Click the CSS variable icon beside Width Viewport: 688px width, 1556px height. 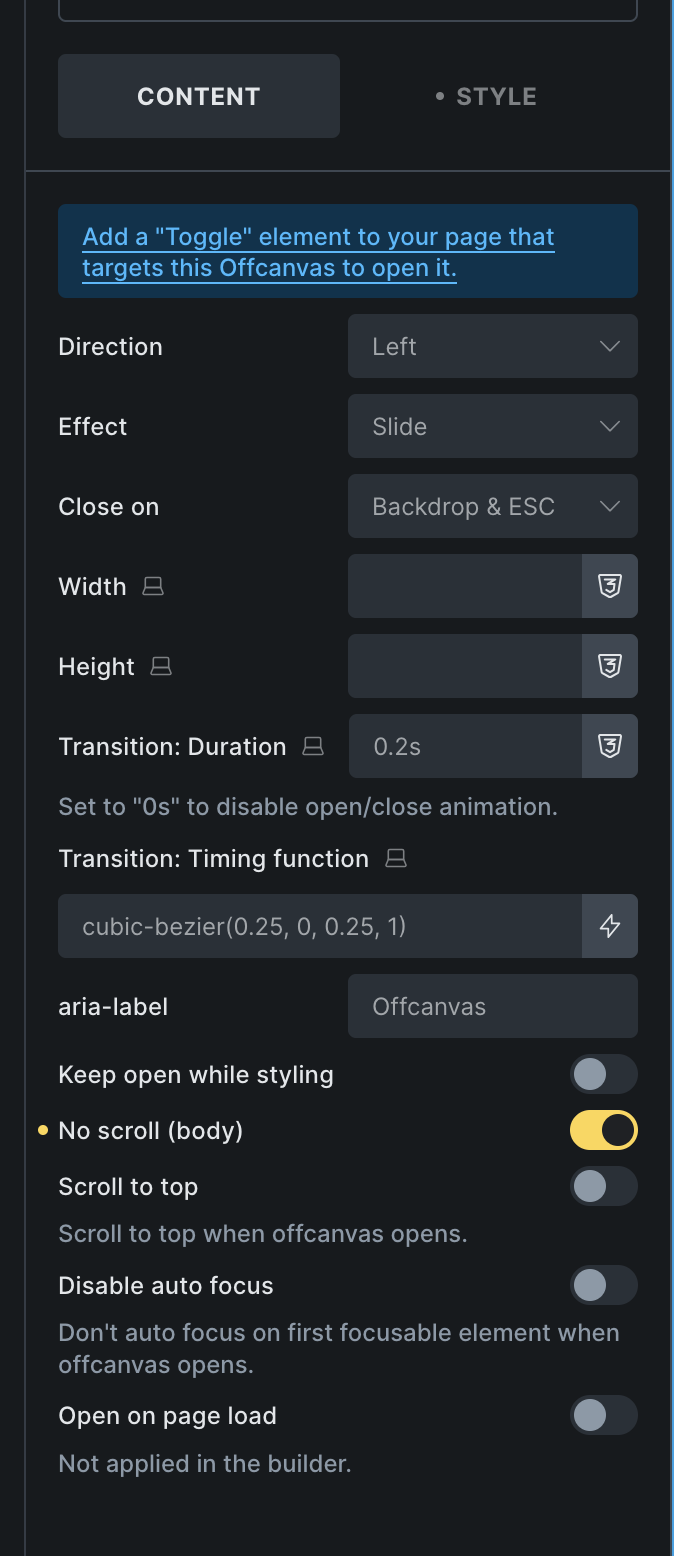pos(610,586)
